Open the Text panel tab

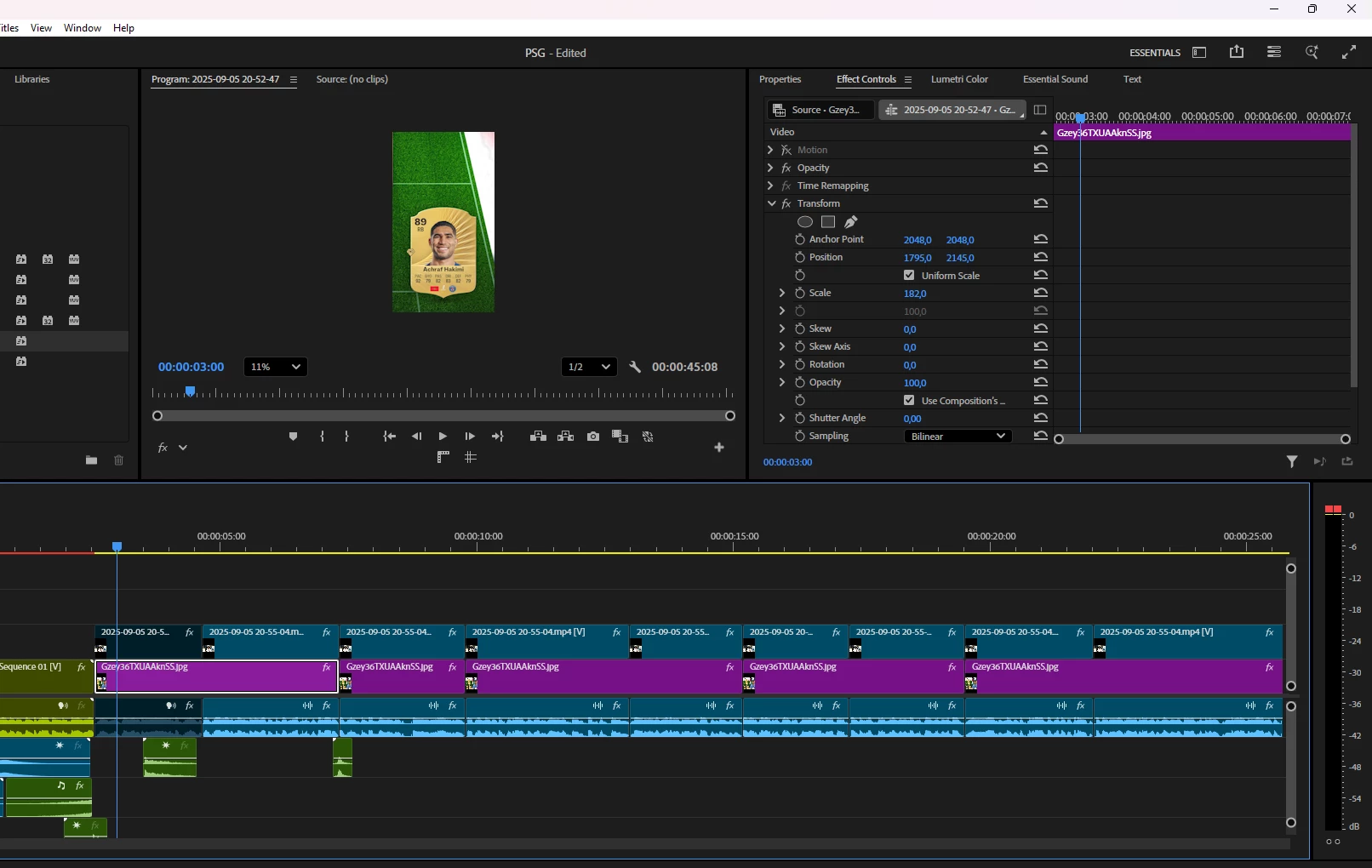click(x=1132, y=79)
